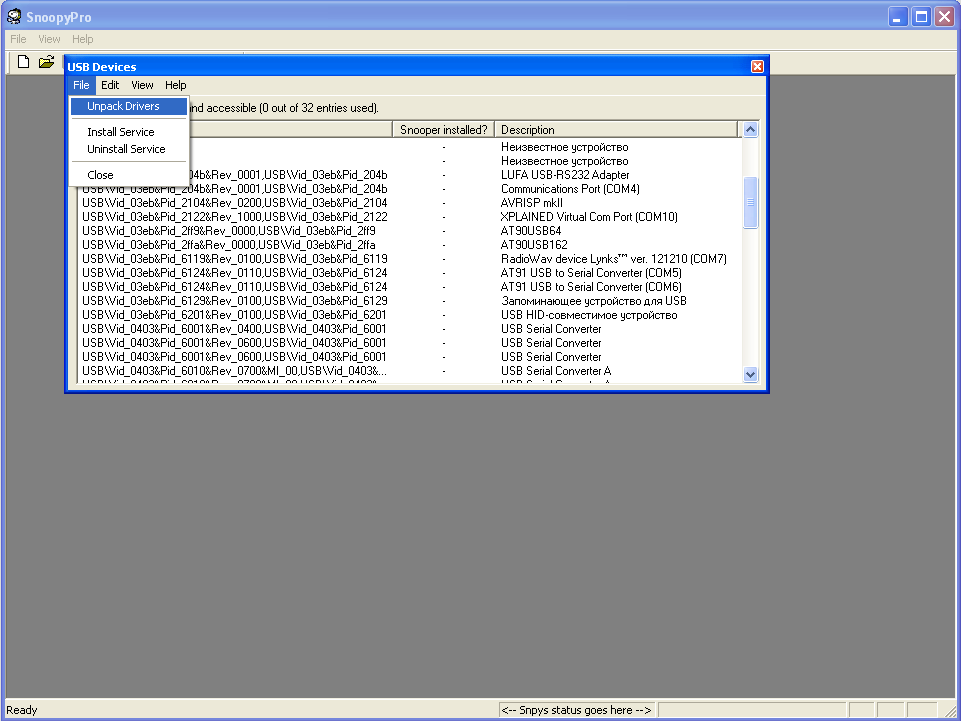961x721 pixels.
Task: Click the SnoopyPro title bar app icon
Action: [14, 16]
